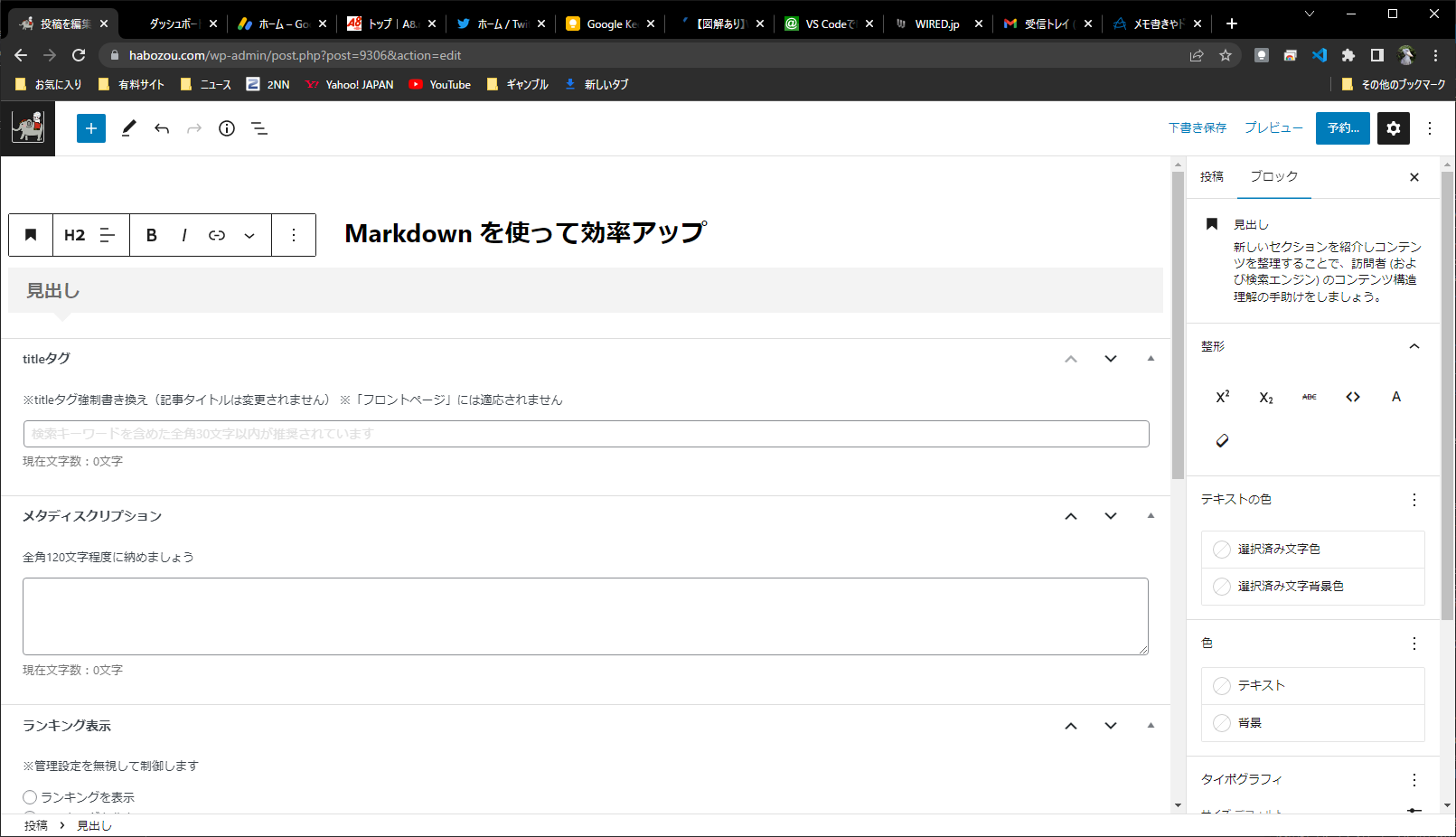Click the プレビュー link
This screenshot has width=1456, height=837.
1273,128
